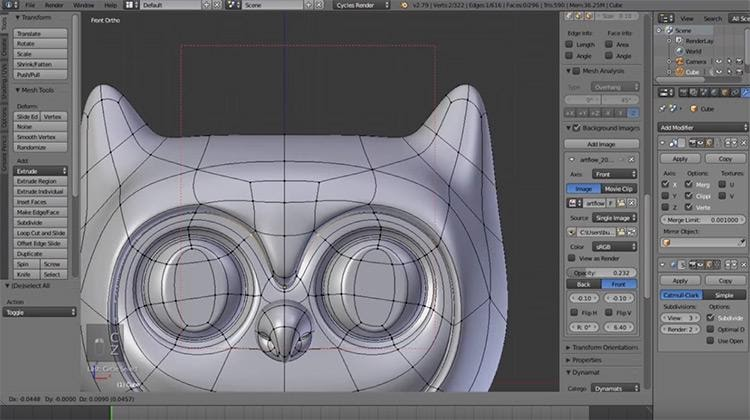Open the Extrude dropdown
Viewport: 750px width, 420px height.
40,171
